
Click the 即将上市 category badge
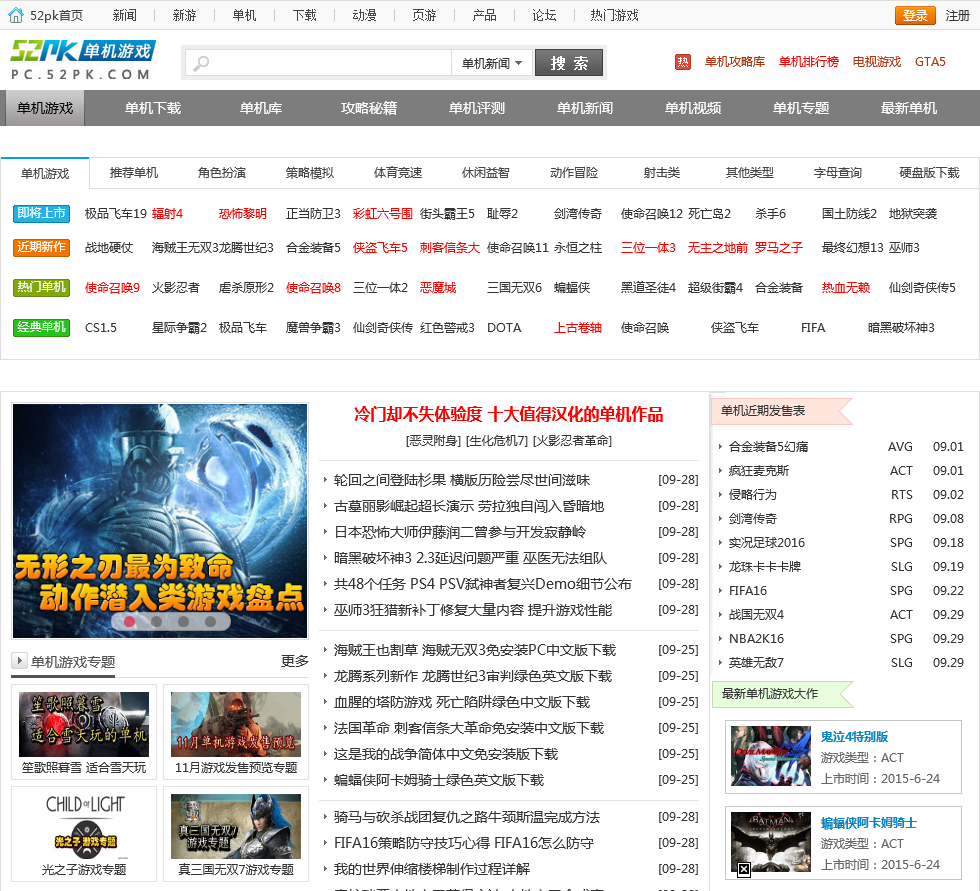click(x=41, y=214)
